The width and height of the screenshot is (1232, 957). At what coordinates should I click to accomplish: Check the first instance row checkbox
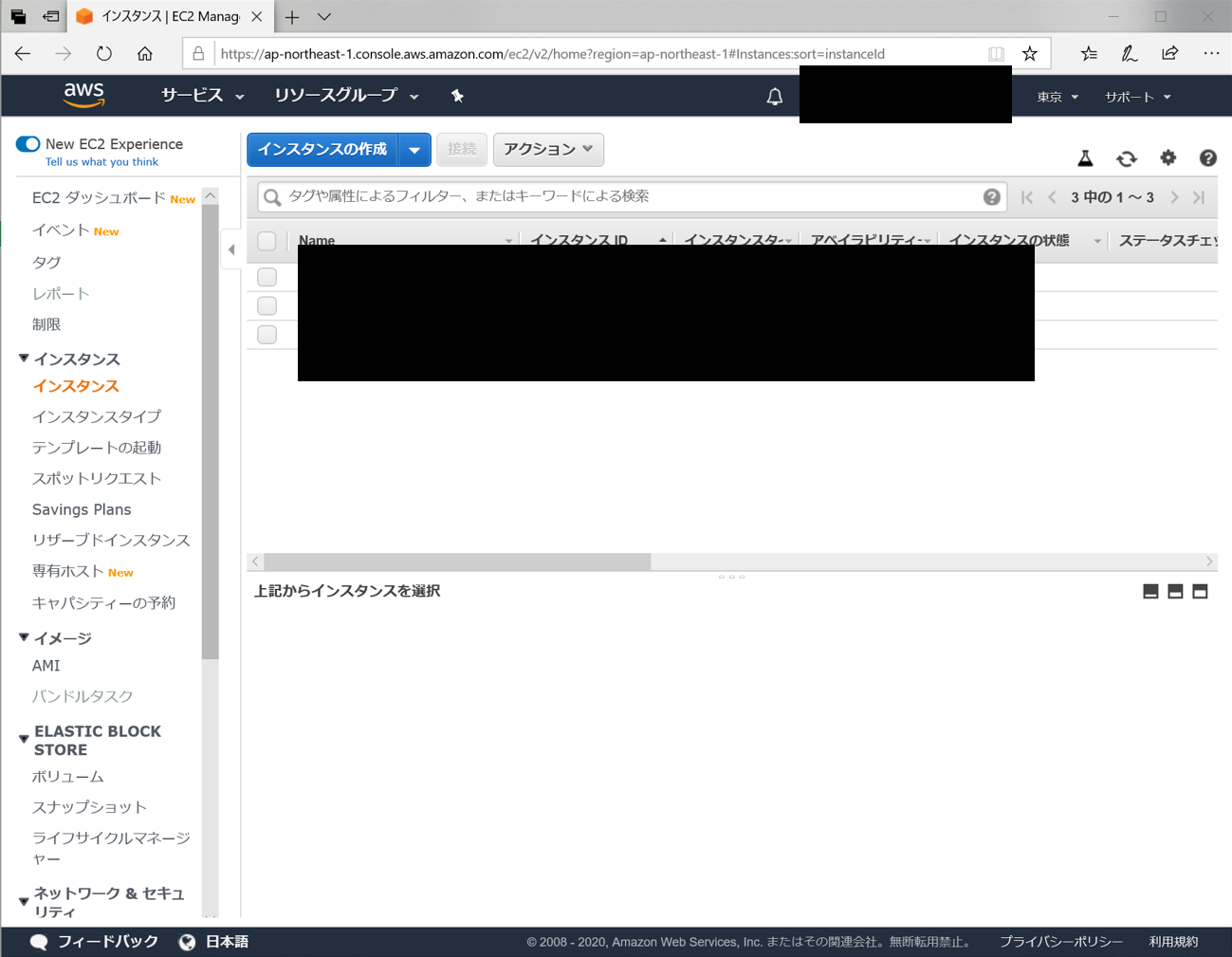[267, 277]
